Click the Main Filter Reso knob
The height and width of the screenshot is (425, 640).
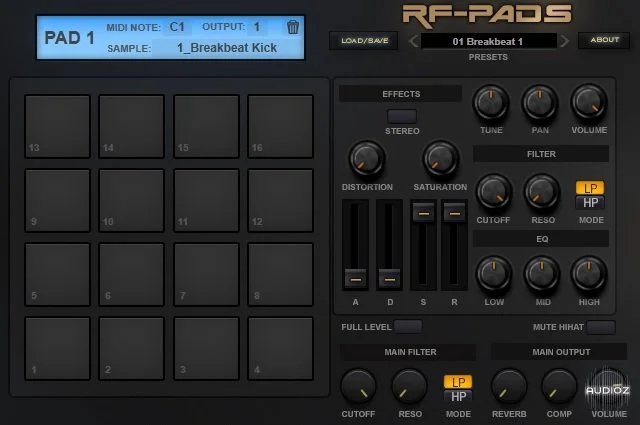409,387
